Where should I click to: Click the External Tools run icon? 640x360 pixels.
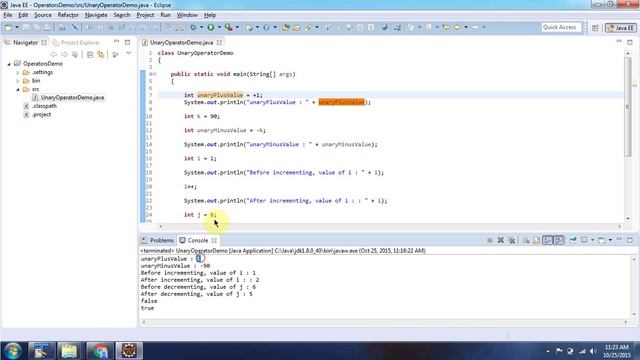tap(229, 27)
